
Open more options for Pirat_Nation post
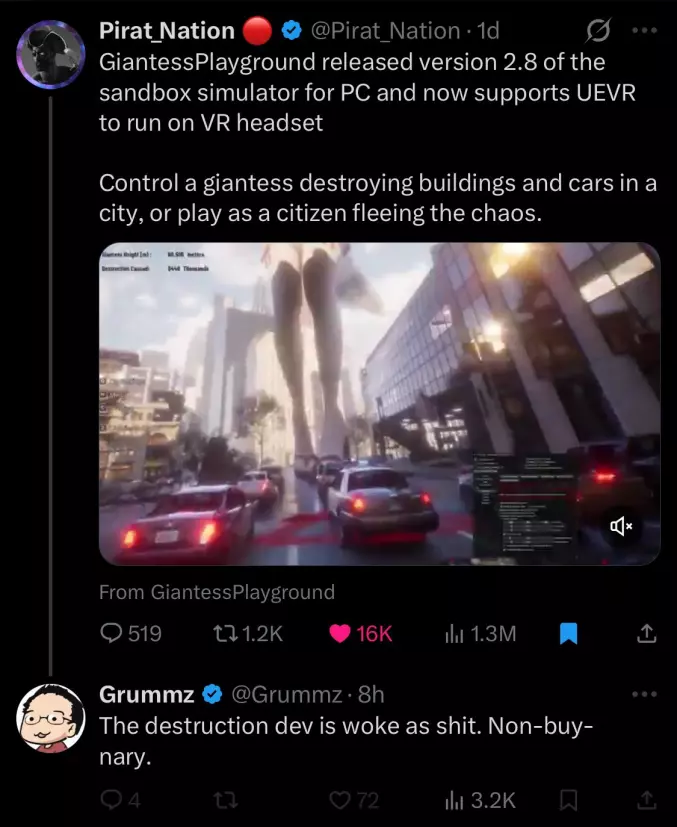(645, 31)
